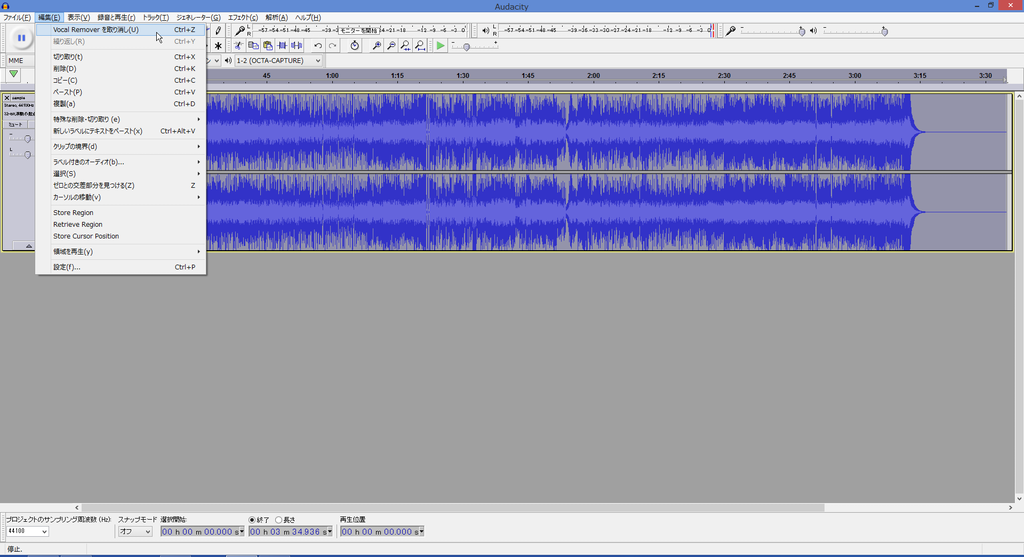Open the selection start time format arrow

coord(242,532)
